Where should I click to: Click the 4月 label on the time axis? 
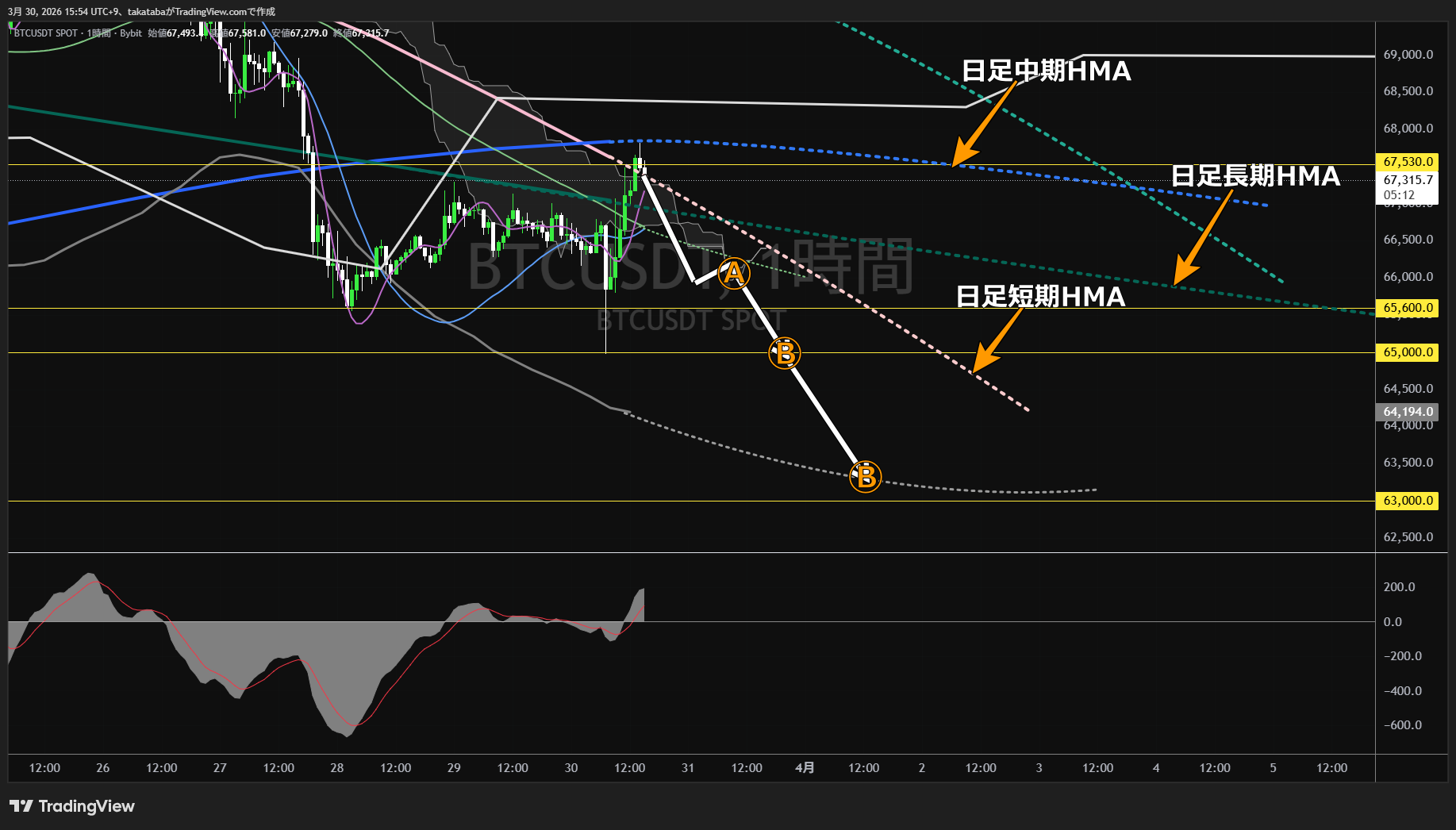pos(805,767)
